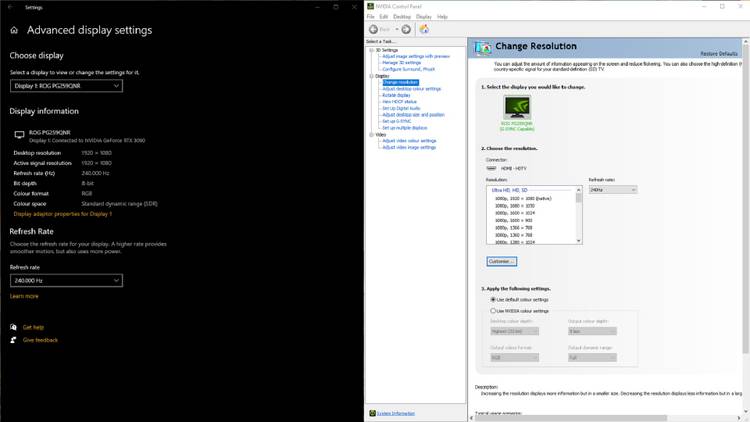This screenshot has width=750, height=422.
Task: Click the NVIDIA toolbar Forward arrow
Action: click(x=406, y=29)
